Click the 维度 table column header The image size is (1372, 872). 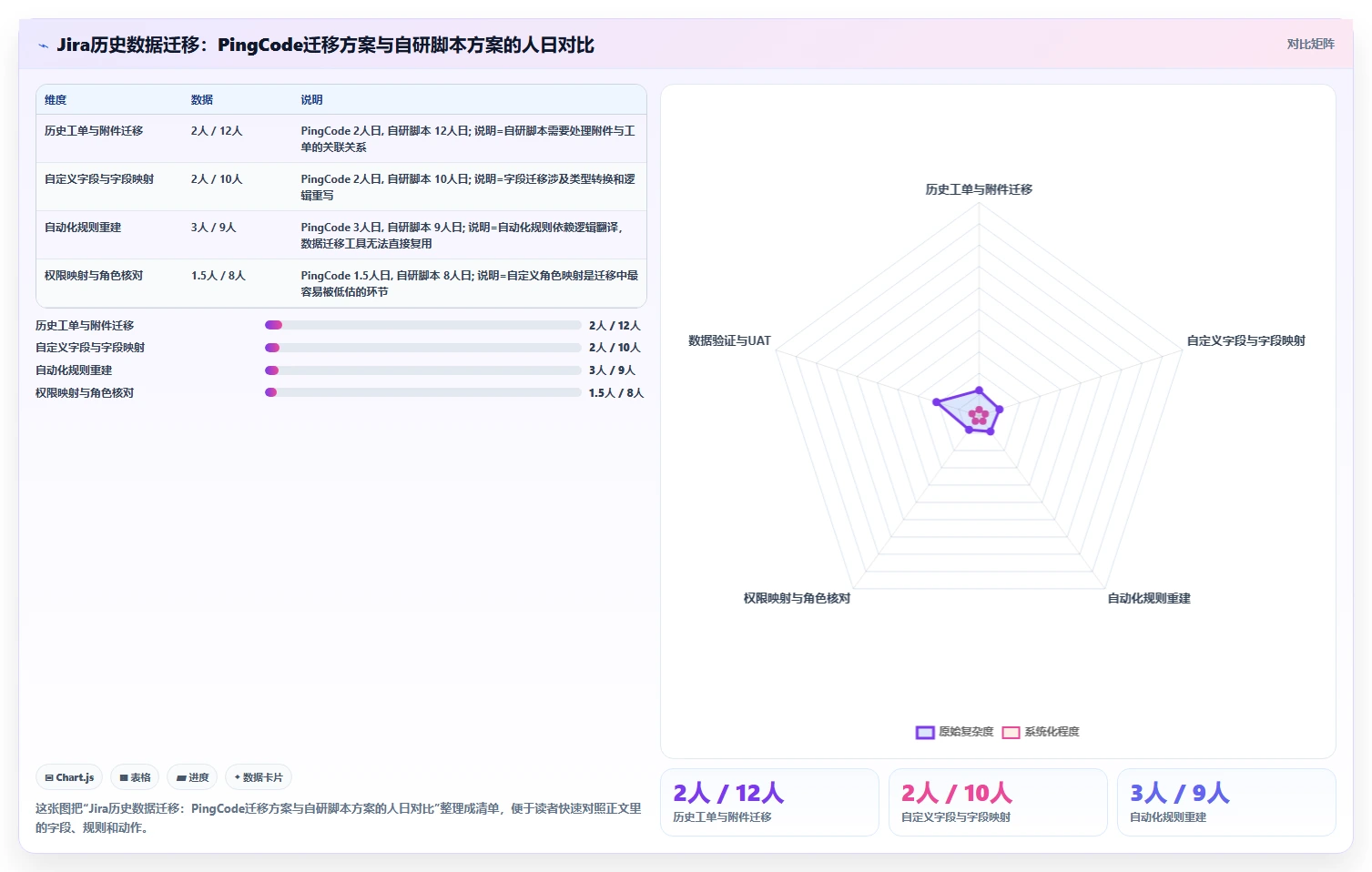click(x=56, y=100)
